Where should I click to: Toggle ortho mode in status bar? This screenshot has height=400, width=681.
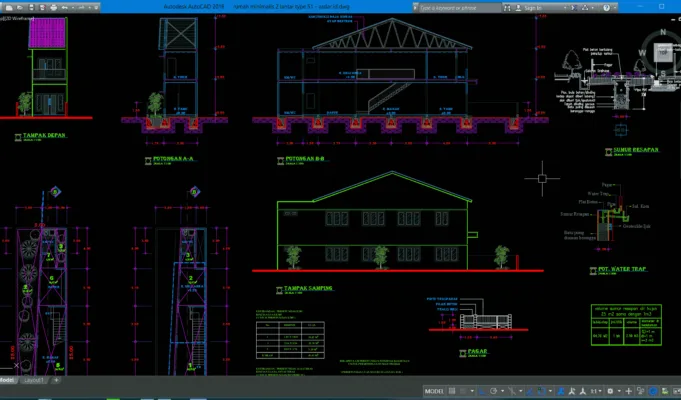tap(482, 391)
